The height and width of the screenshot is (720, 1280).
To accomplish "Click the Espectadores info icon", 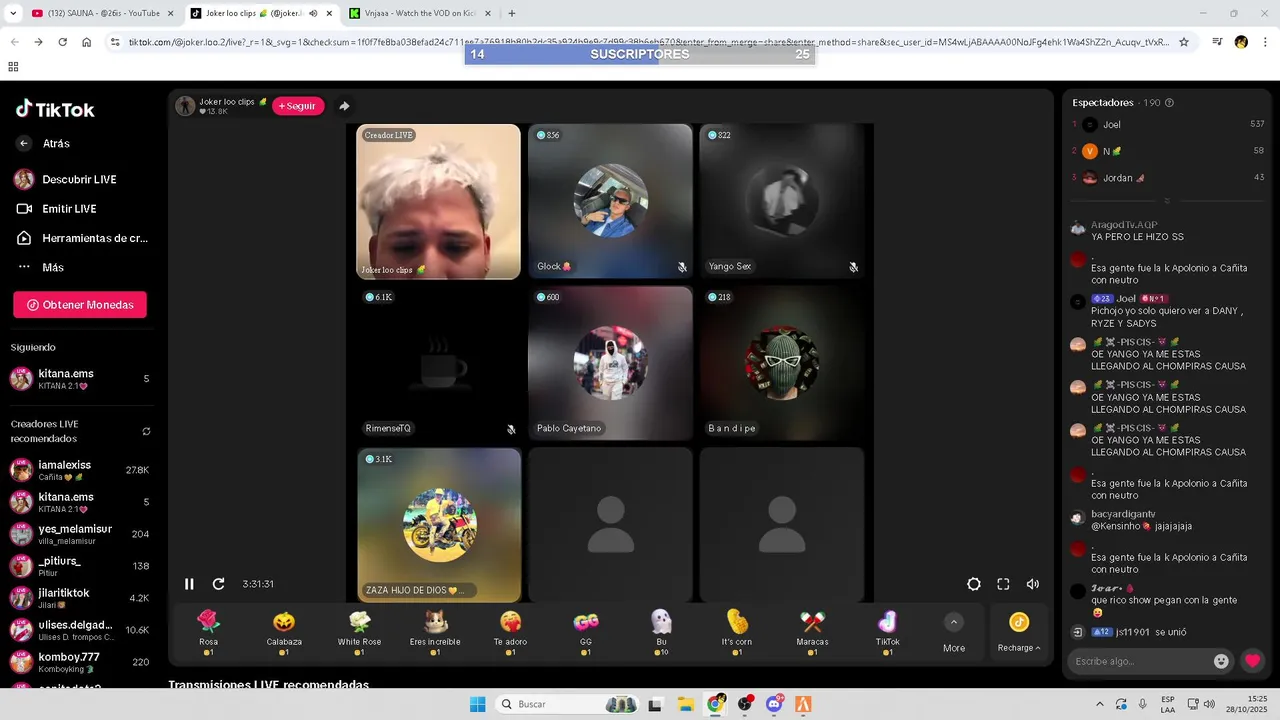I will (x=1169, y=103).
